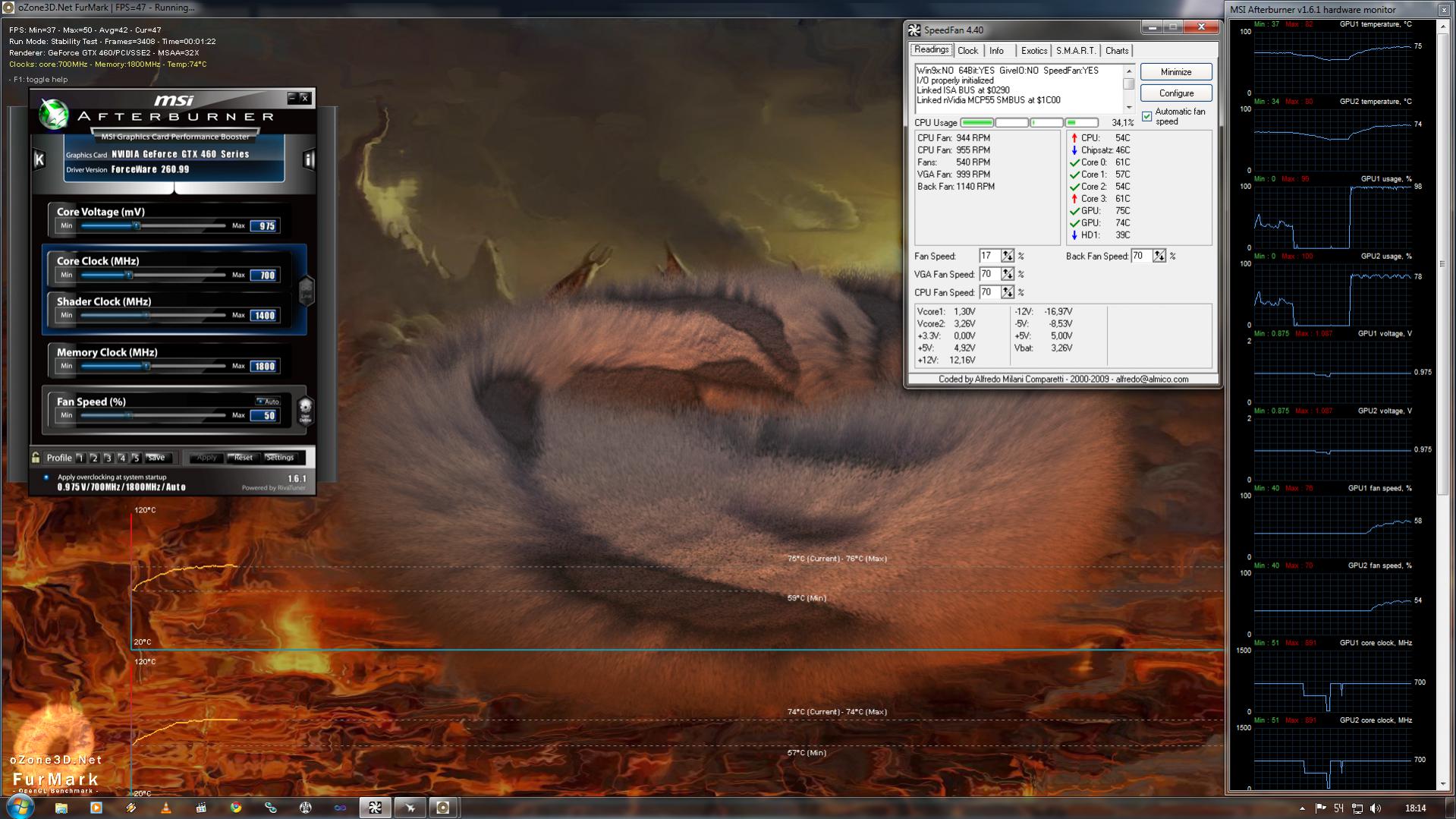Open Action Center flag in system tray
1456x819 pixels.
[1320, 808]
